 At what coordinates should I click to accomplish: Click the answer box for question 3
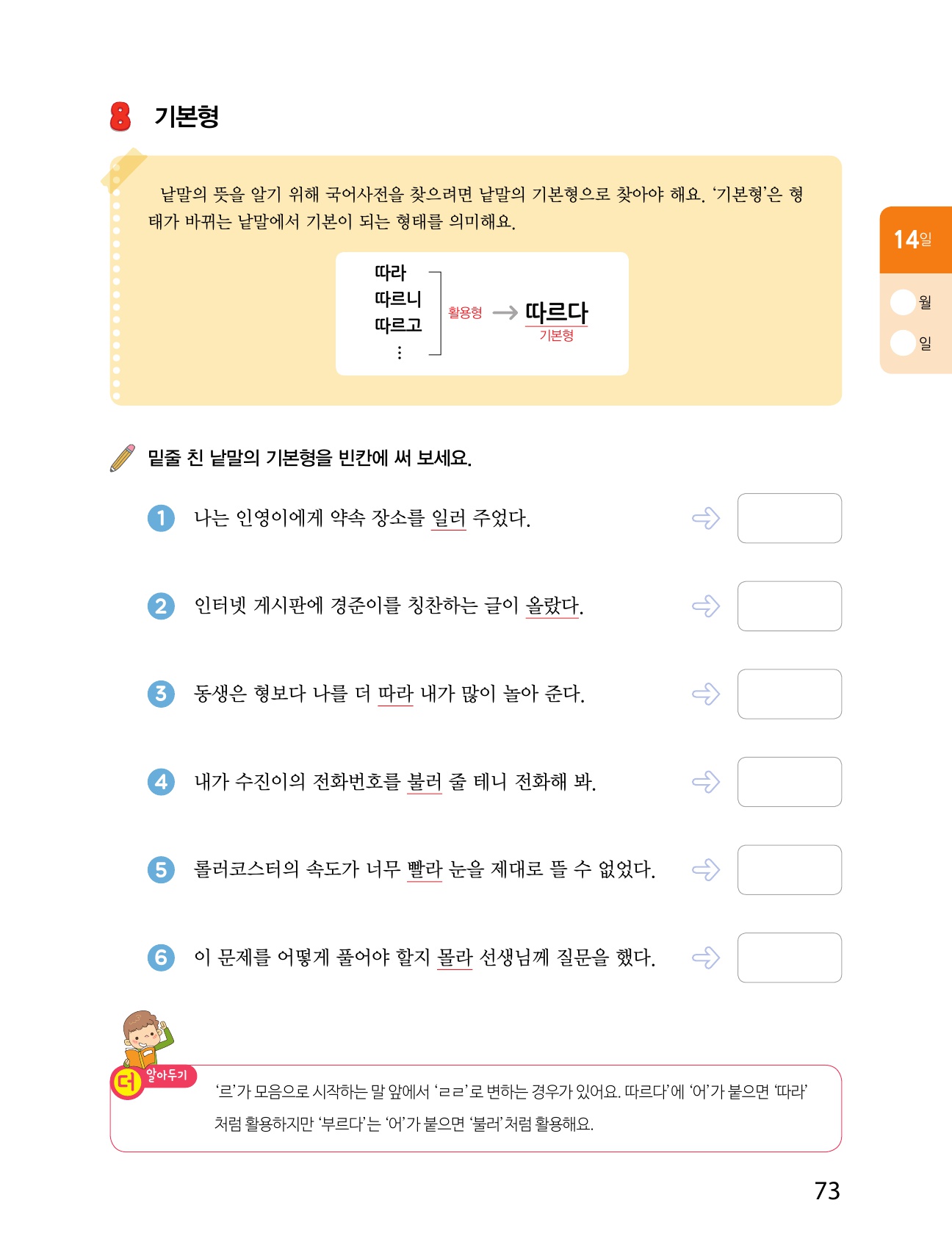point(789,694)
